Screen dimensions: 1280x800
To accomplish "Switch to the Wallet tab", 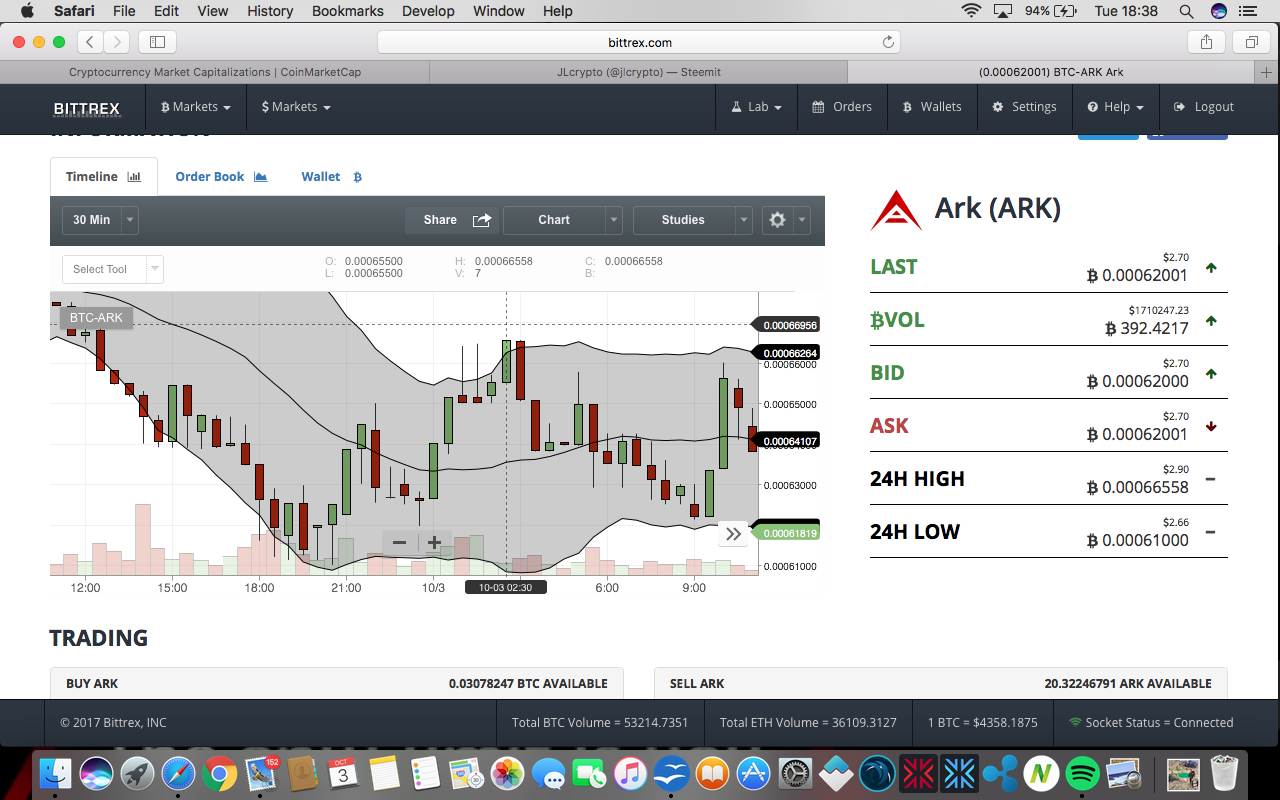I will (331, 177).
